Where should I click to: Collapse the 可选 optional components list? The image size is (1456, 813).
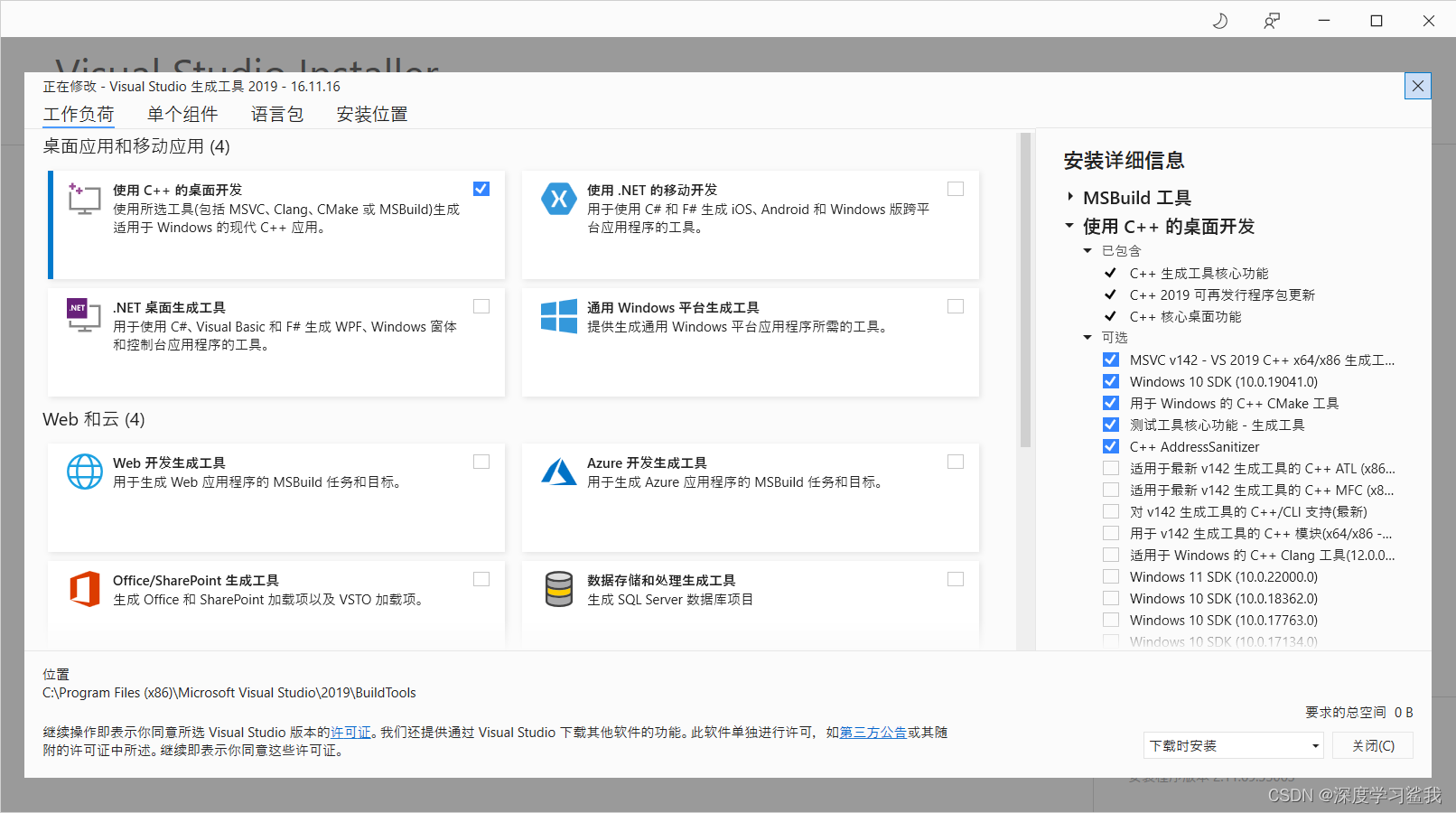point(1087,338)
